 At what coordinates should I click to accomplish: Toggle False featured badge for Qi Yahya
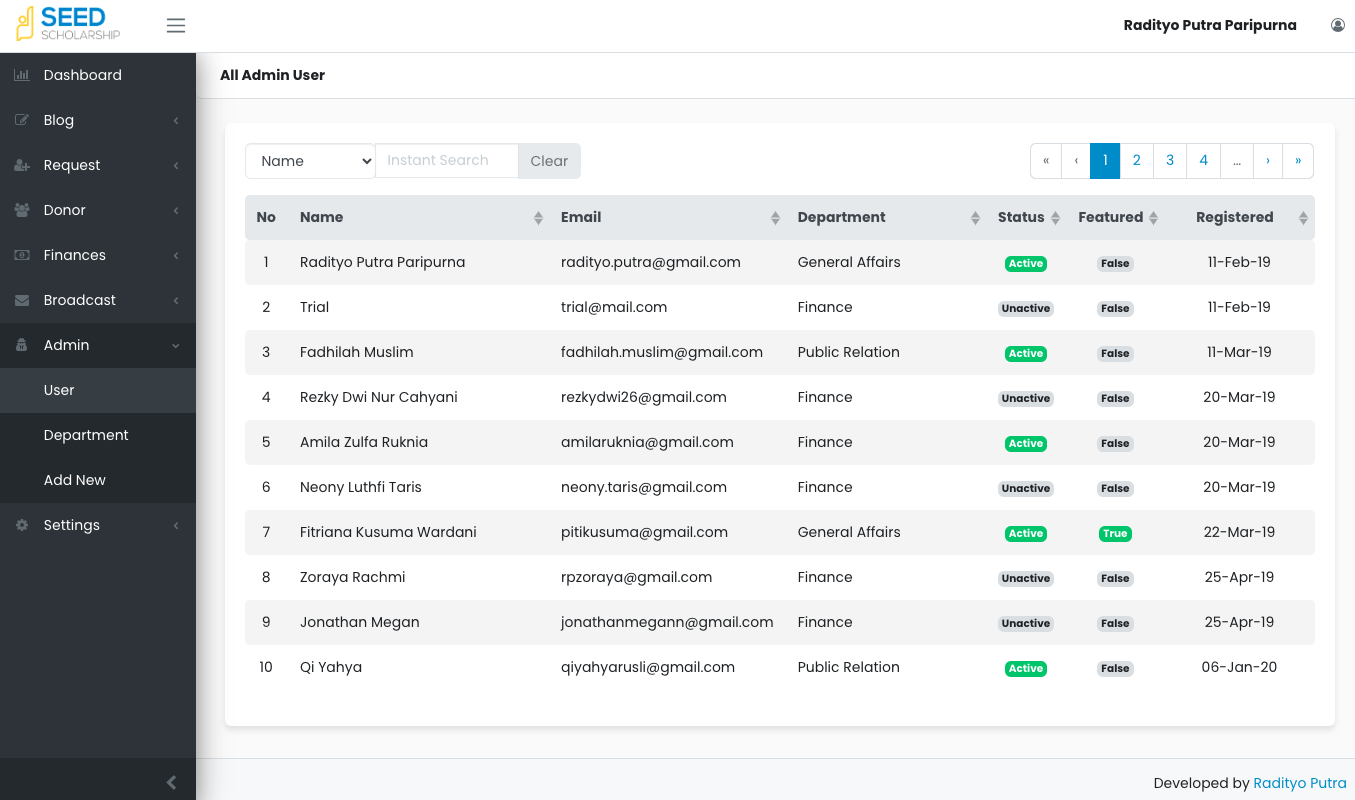pos(1115,669)
